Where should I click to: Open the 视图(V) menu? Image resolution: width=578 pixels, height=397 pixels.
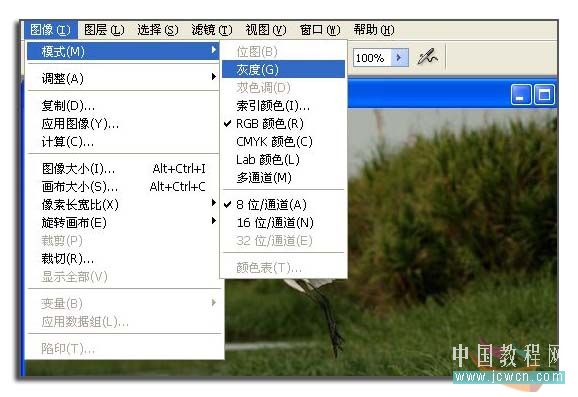click(x=266, y=30)
